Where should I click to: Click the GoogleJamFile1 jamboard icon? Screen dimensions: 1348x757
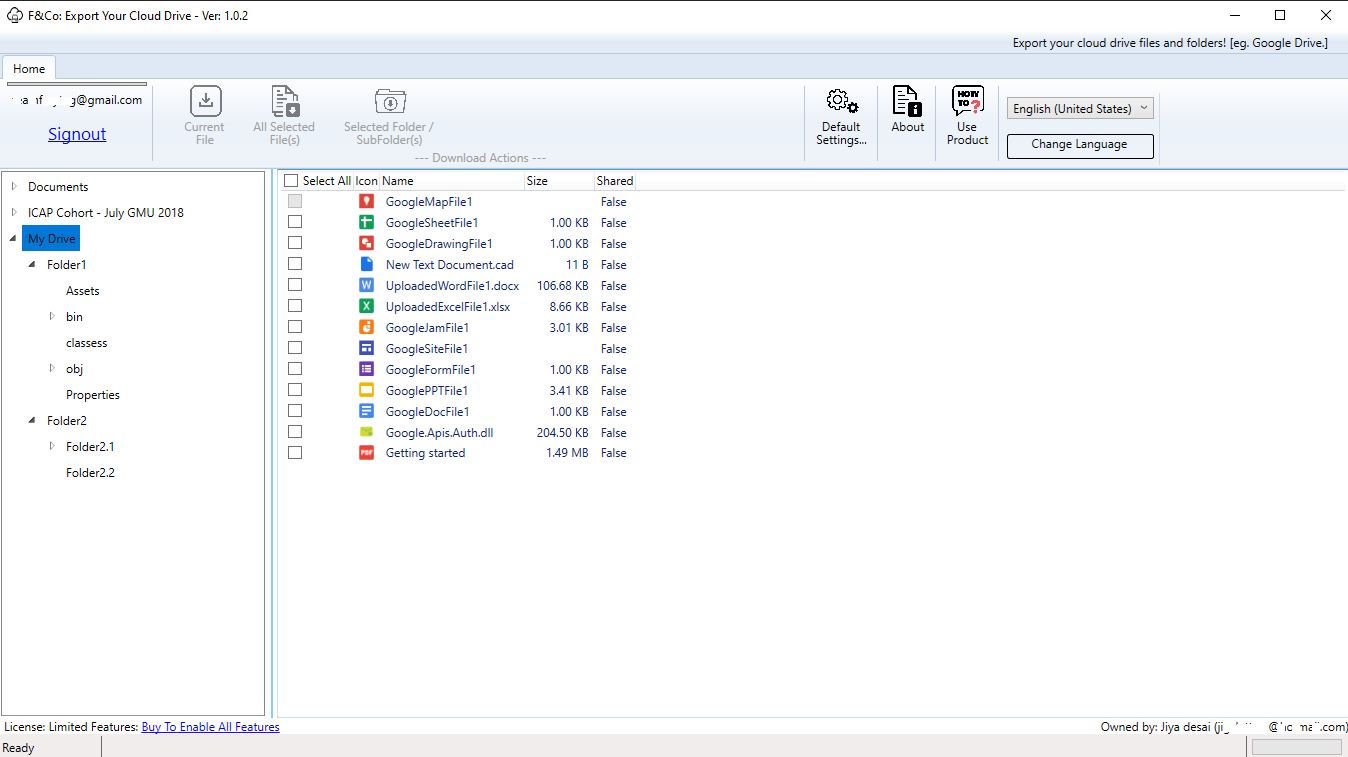pyautogui.click(x=366, y=328)
